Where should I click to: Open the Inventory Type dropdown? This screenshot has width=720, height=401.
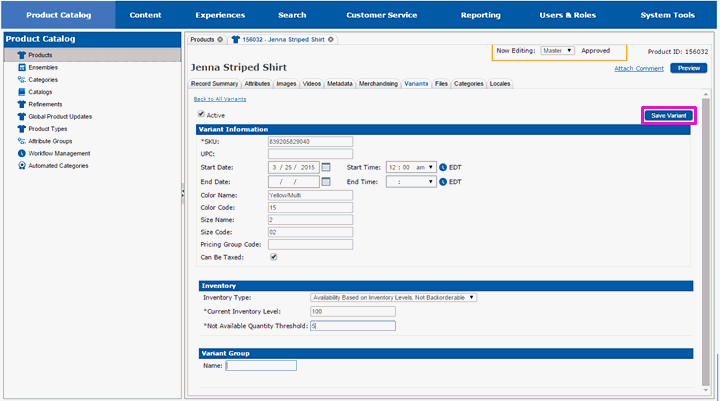point(394,298)
